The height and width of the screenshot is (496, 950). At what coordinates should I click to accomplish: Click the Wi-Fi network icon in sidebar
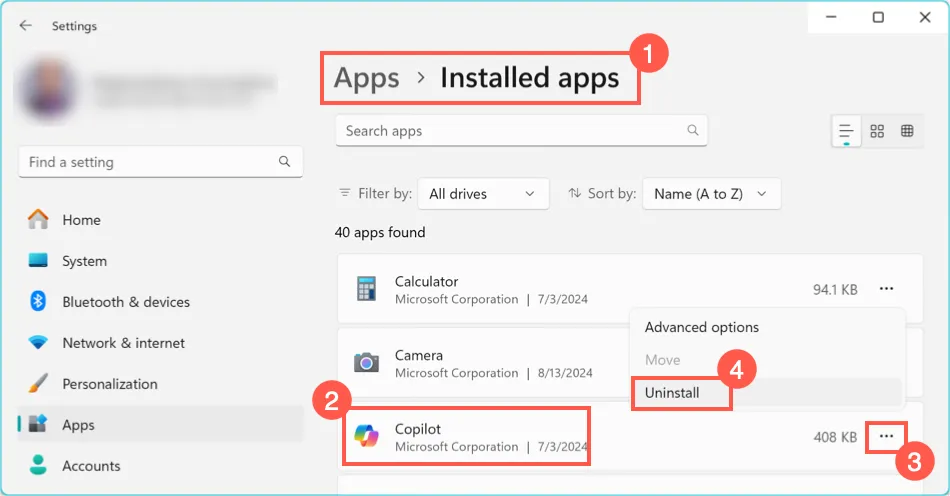(x=38, y=343)
